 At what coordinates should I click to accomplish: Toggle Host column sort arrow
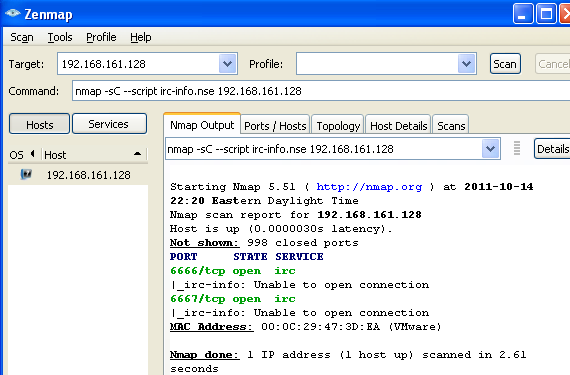pos(137,154)
